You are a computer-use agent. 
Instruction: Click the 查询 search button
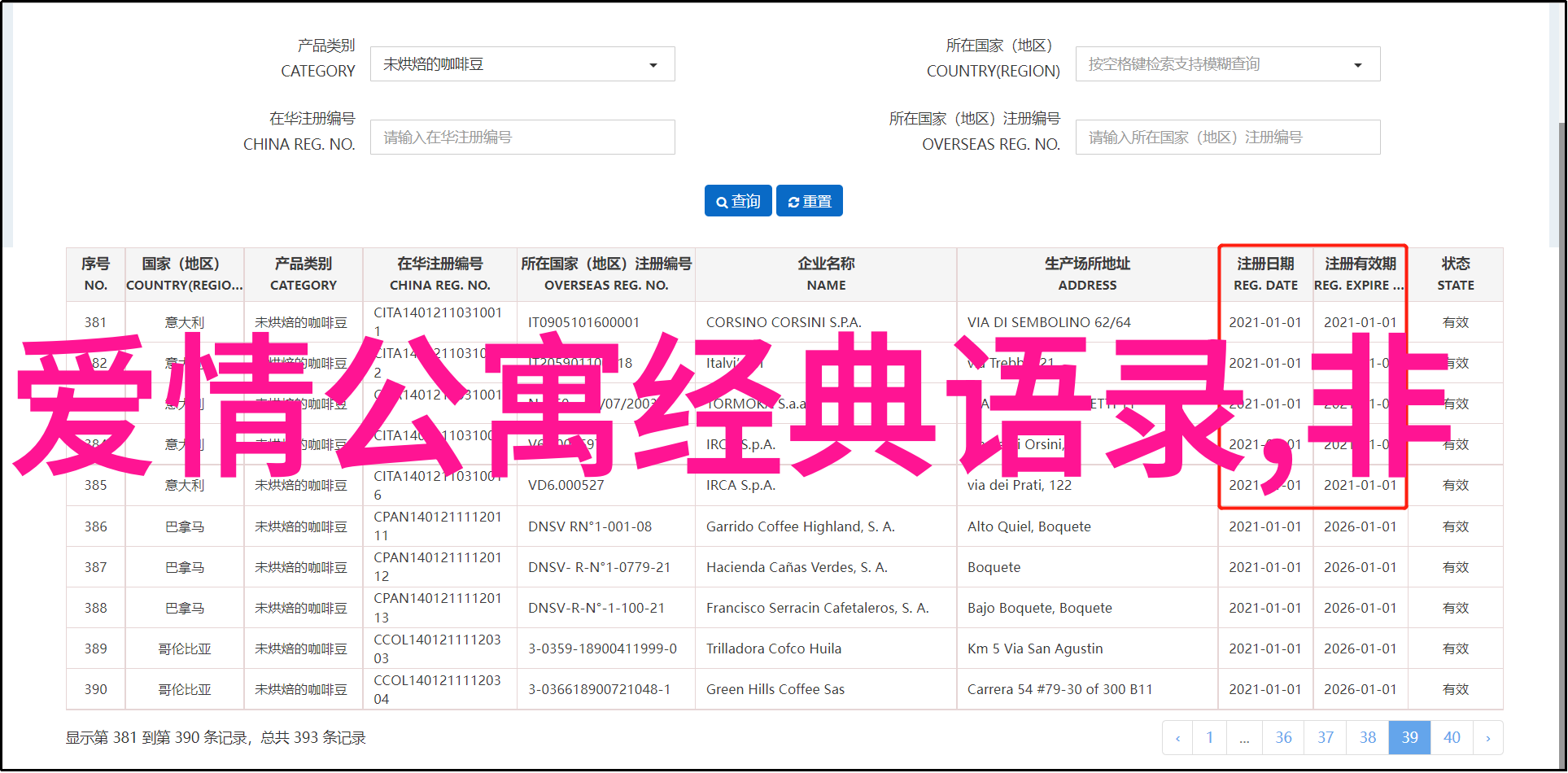coord(738,201)
